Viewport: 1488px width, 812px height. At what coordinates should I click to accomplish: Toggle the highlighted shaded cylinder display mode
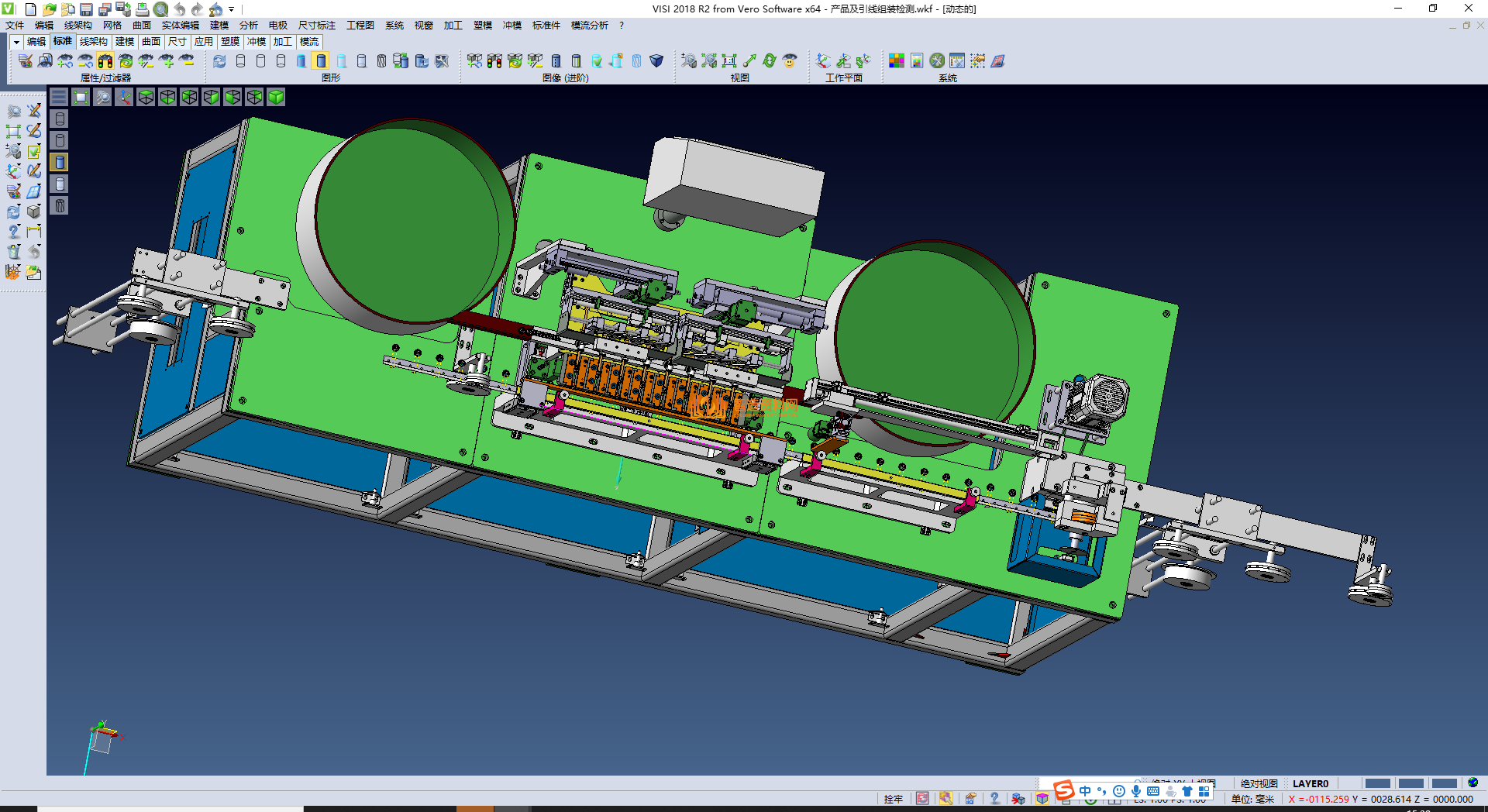pos(321,61)
